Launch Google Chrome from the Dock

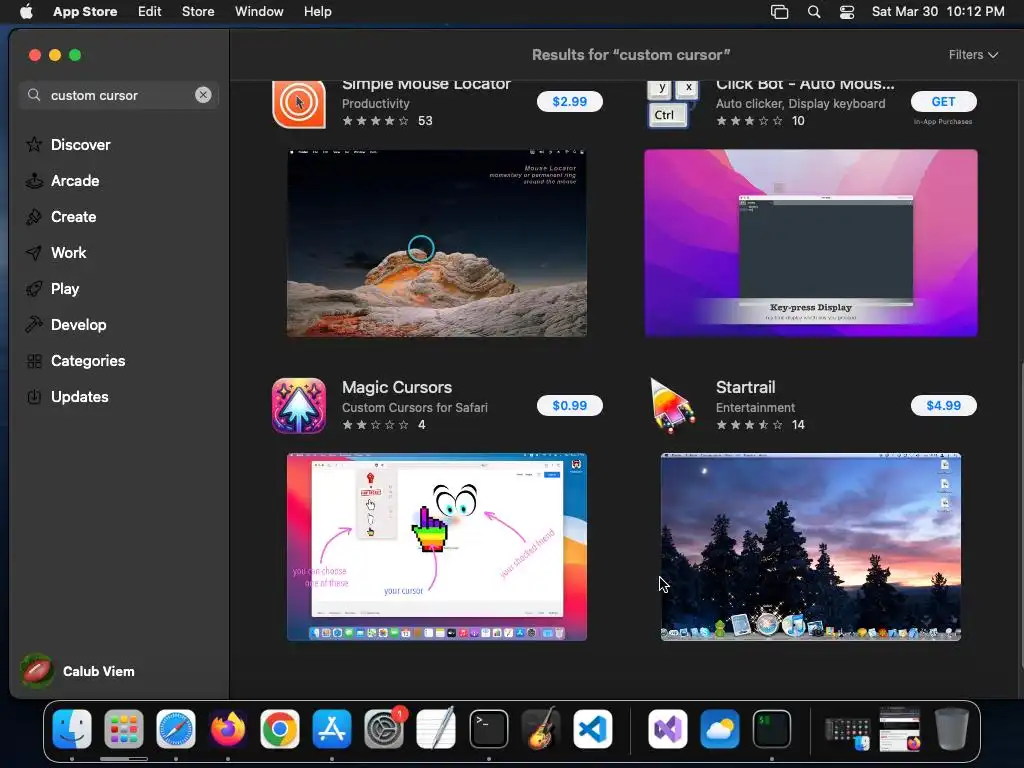click(x=280, y=729)
